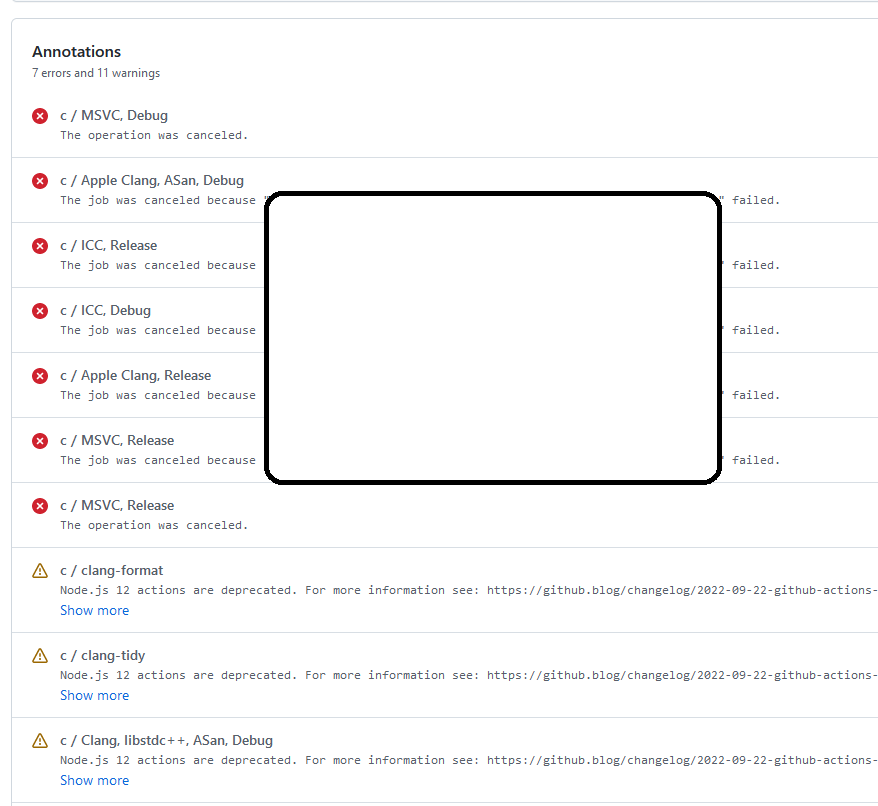Click Node.js 12 deprecated message under clang-tidy
Image resolution: width=878 pixels, height=806 pixels.
[x=469, y=675]
